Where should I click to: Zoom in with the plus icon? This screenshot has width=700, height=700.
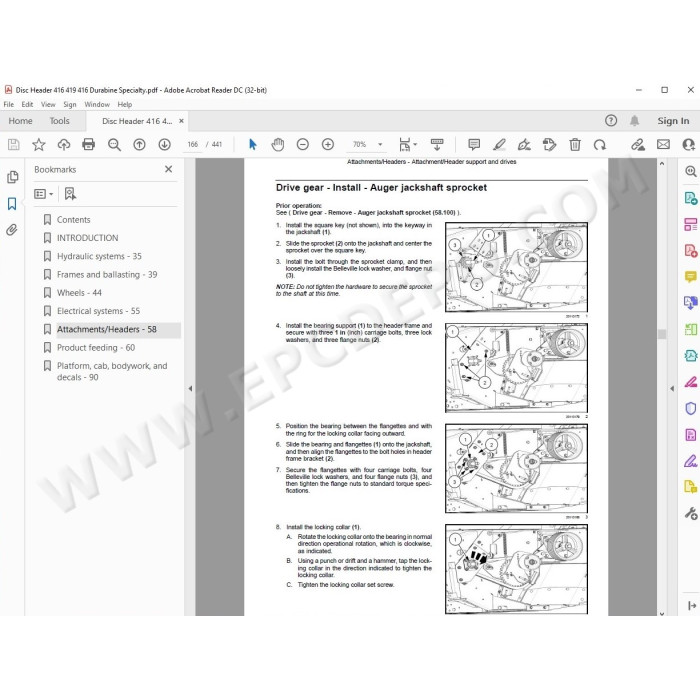pyautogui.click(x=328, y=145)
